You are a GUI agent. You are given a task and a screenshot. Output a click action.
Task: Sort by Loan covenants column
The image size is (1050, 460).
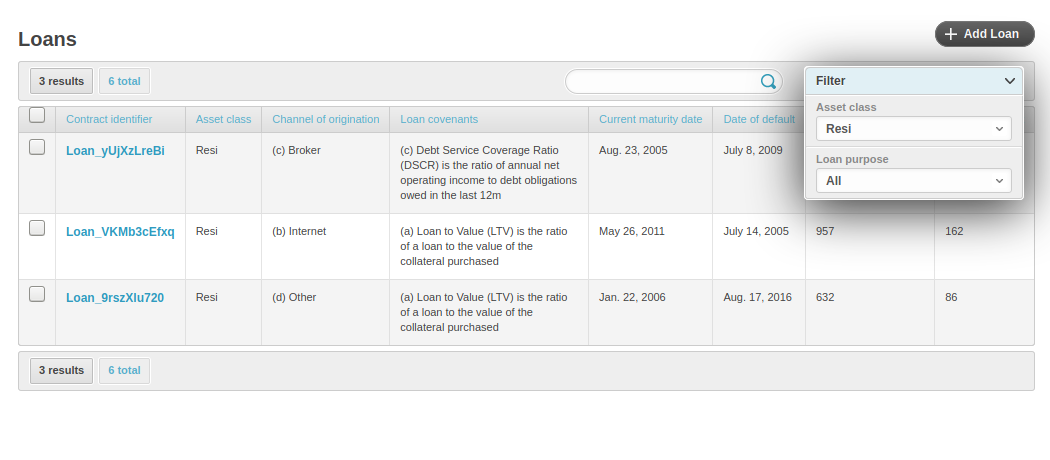coord(439,119)
